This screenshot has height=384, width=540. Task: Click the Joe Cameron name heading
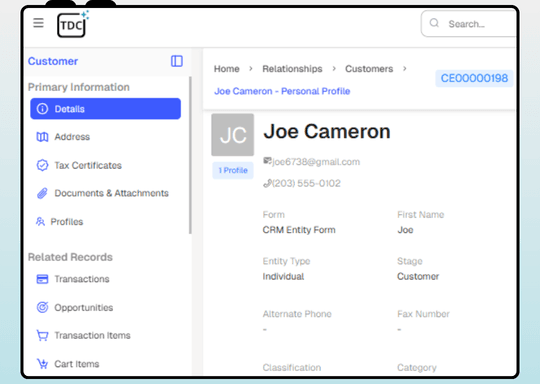(327, 132)
